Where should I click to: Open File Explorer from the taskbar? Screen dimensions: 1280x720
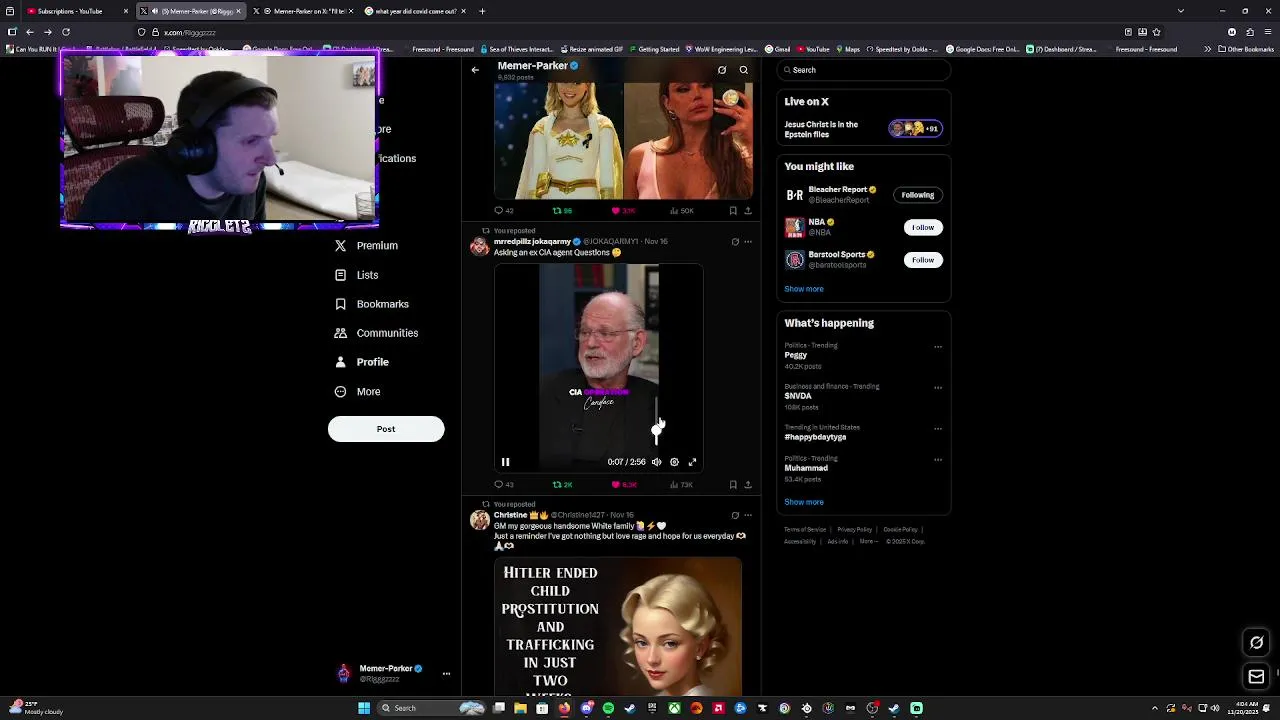point(520,708)
